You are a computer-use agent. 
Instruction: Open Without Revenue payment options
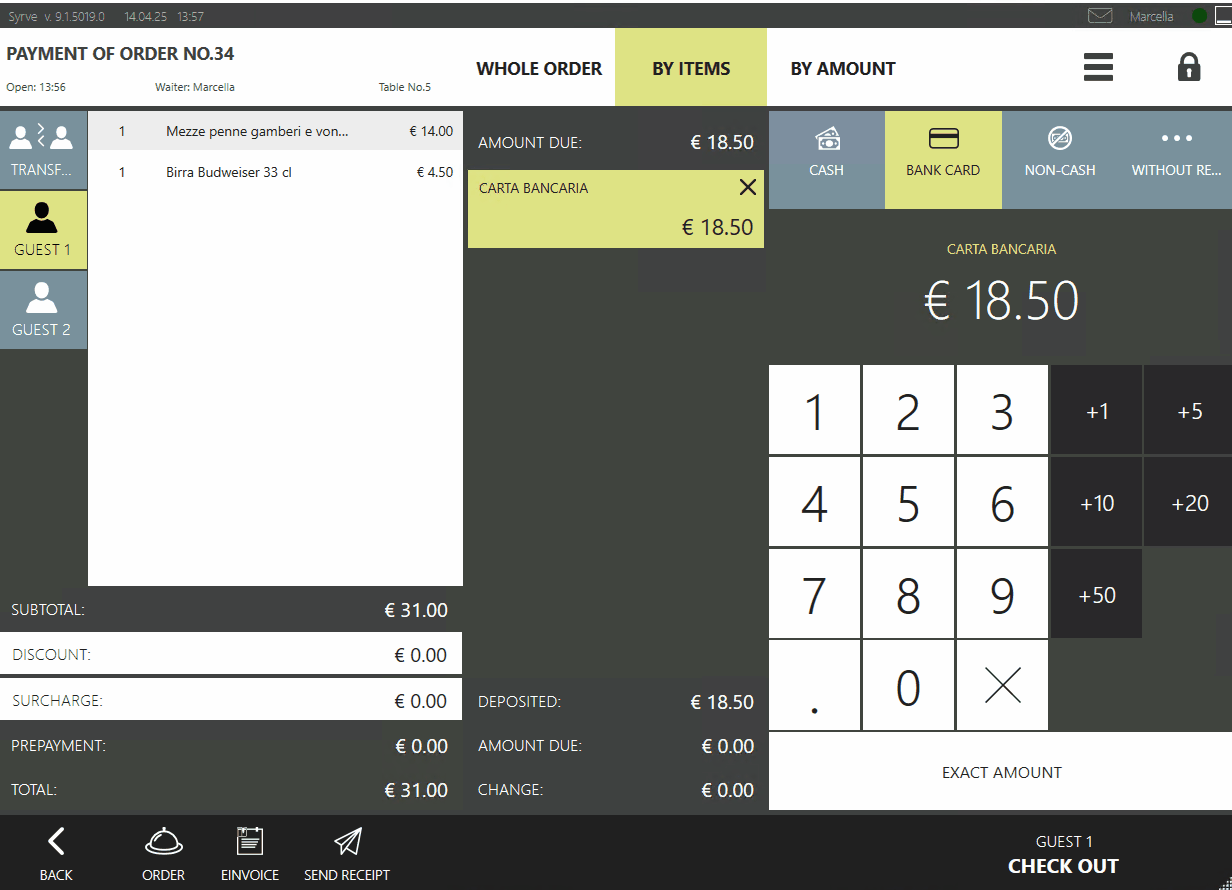tap(1176, 155)
